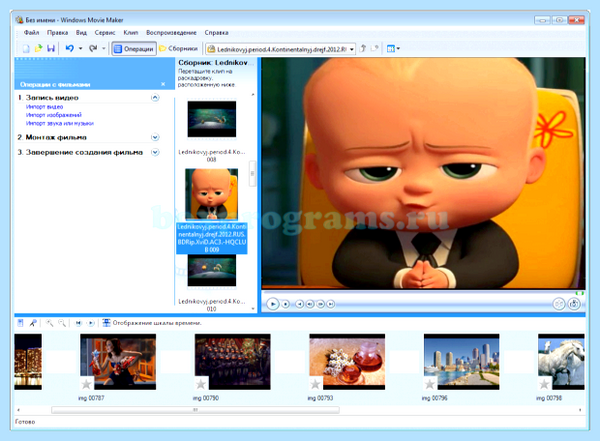Click the video effect star on img 00790

pyautogui.click(x=201, y=383)
